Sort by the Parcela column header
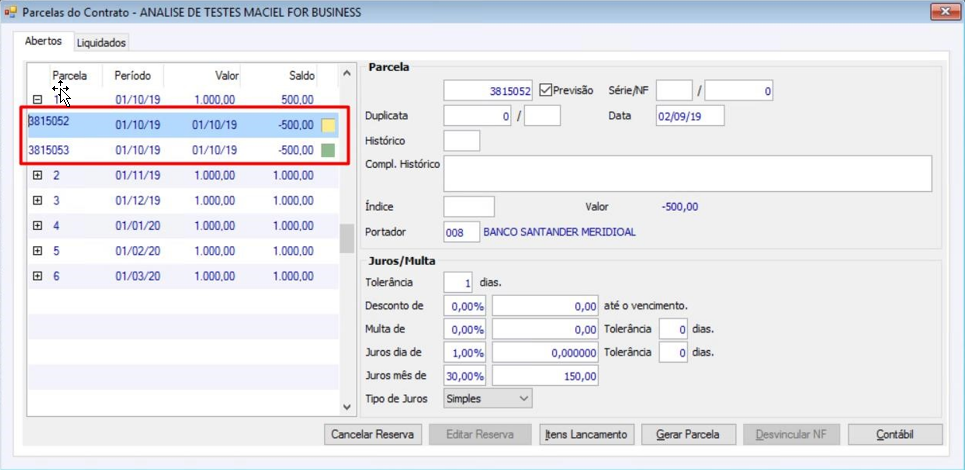 69,76
